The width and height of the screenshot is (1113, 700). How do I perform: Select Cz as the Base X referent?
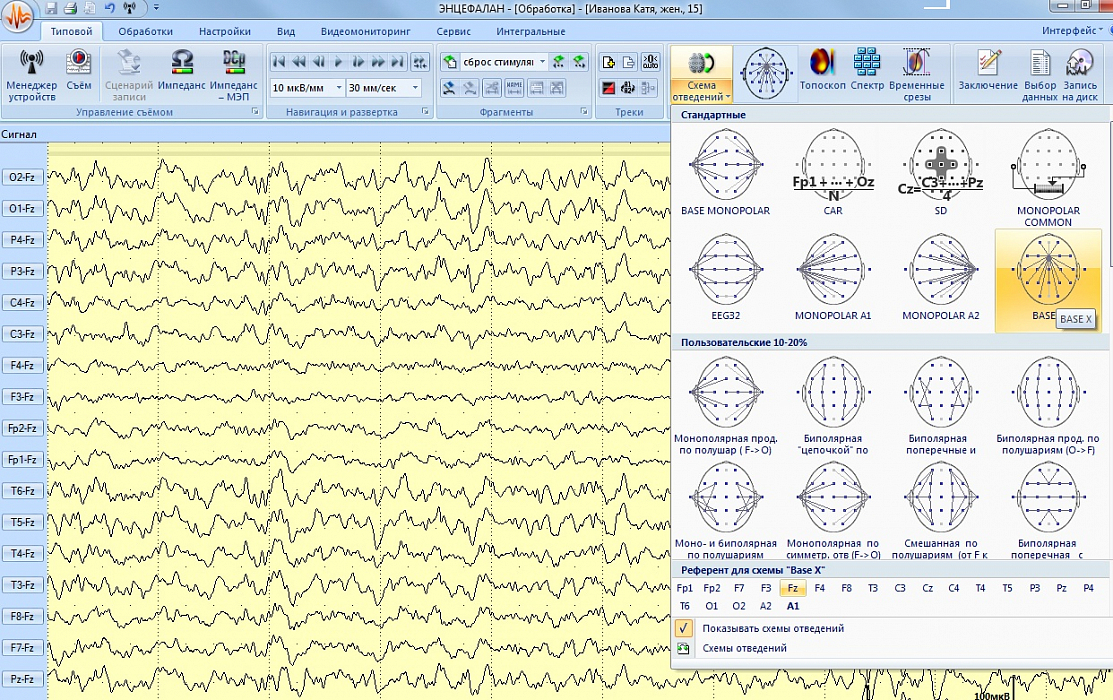coord(927,589)
